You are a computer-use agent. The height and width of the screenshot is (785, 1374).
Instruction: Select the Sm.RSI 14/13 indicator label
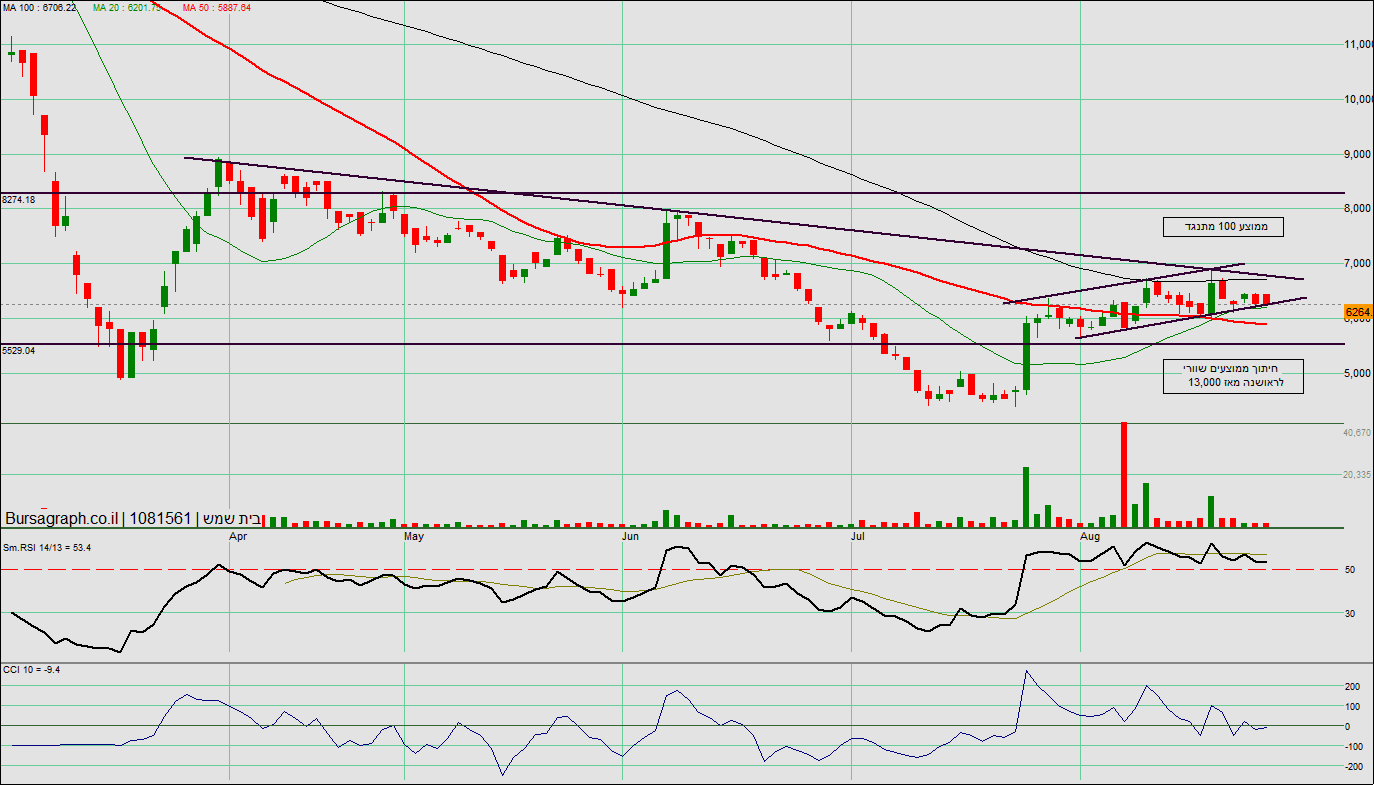tap(47, 547)
